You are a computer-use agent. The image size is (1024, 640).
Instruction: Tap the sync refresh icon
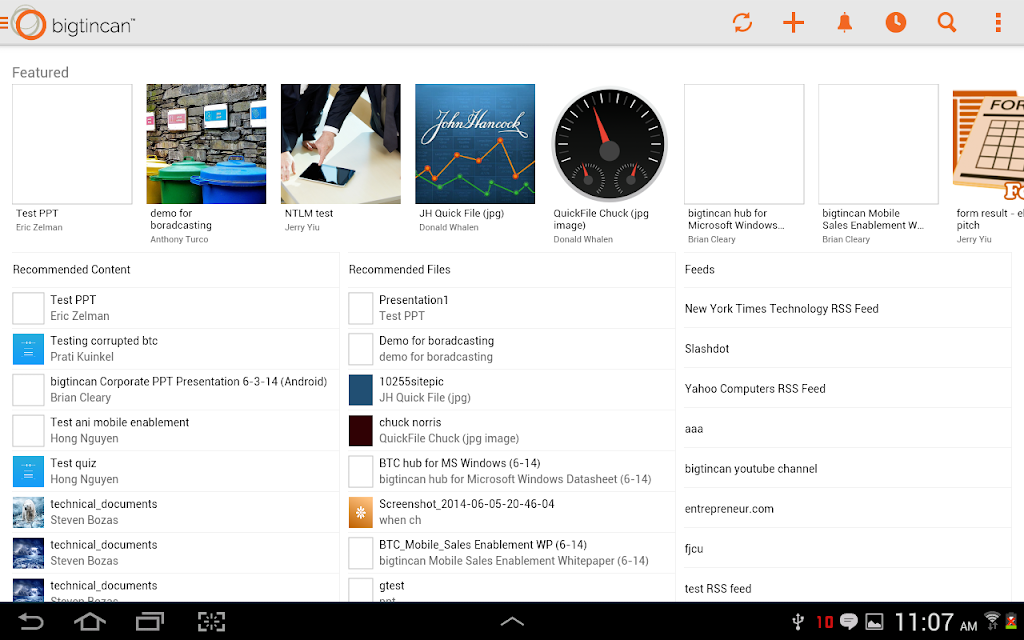[743, 23]
